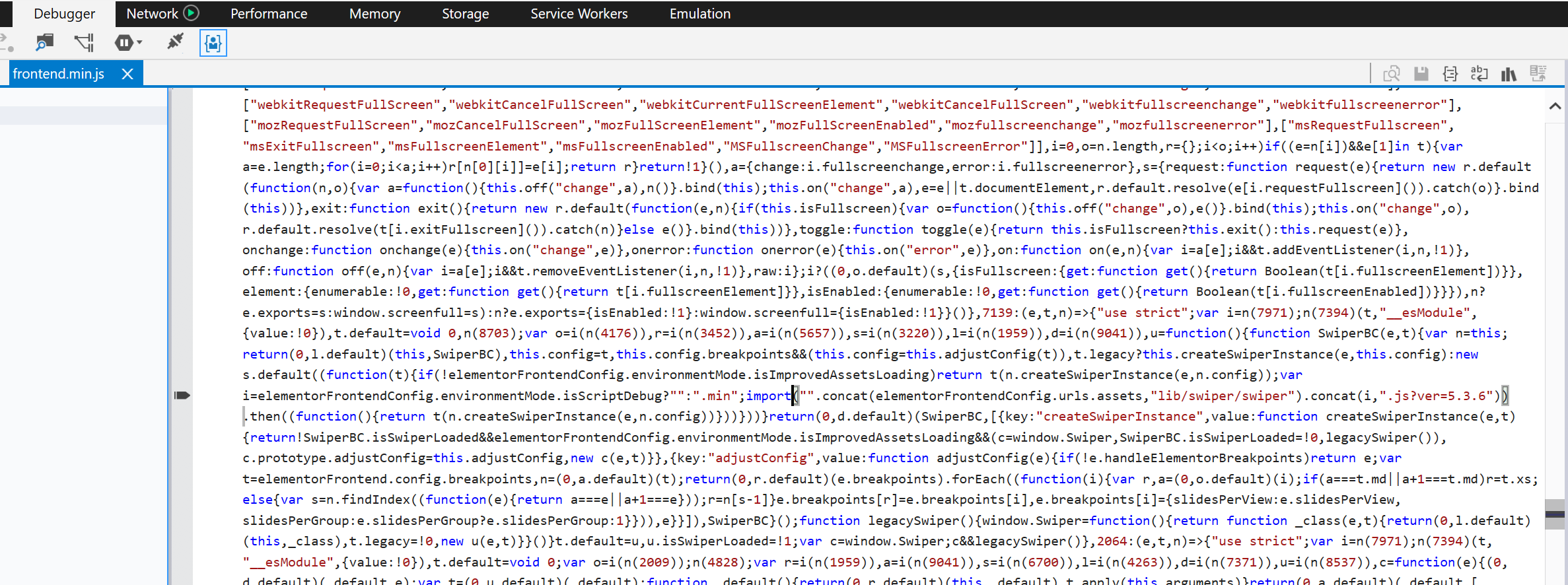Viewport: 1568px width, 585px height.
Task: Open the Storage tab
Action: pyautogui.click(x=465, y=13)
